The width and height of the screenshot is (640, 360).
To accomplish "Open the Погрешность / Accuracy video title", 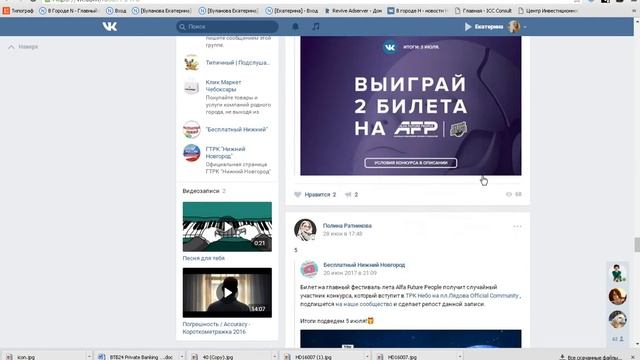I will [216, 328].
